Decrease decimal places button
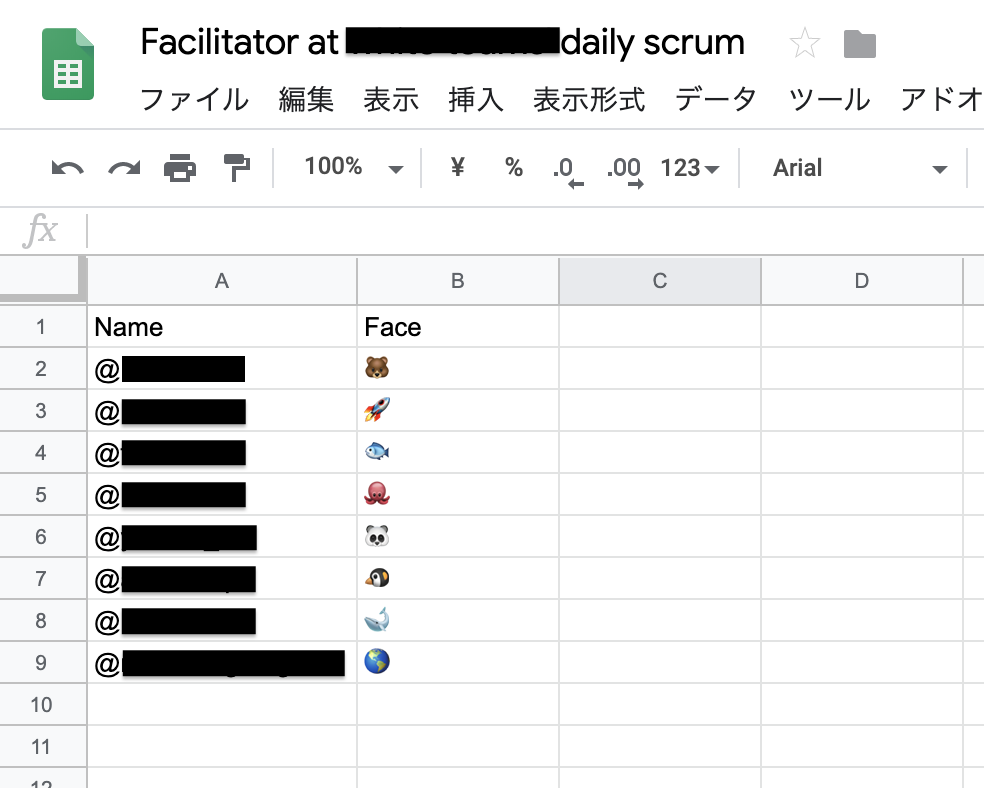The height and width of the screenshot is (788, 984). pos(566,170)
